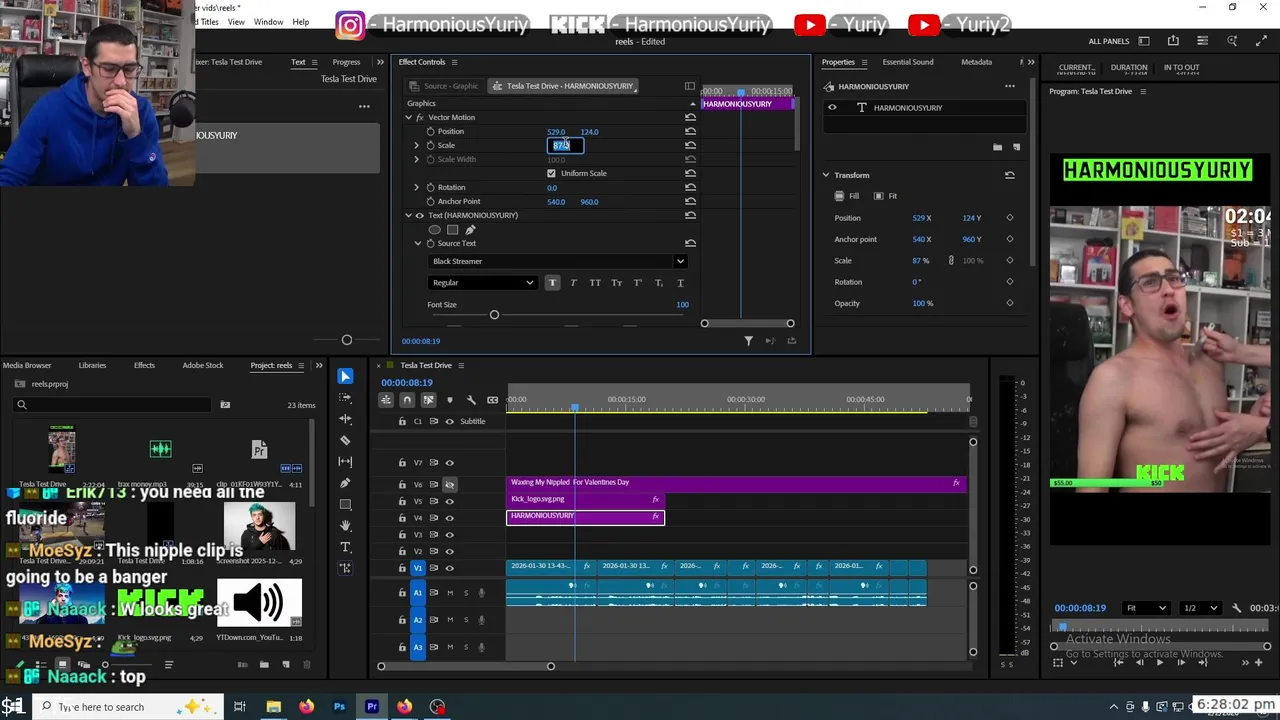Switch to Essential Sound tab
This screenshot has height=720, width=1280.
907,62
